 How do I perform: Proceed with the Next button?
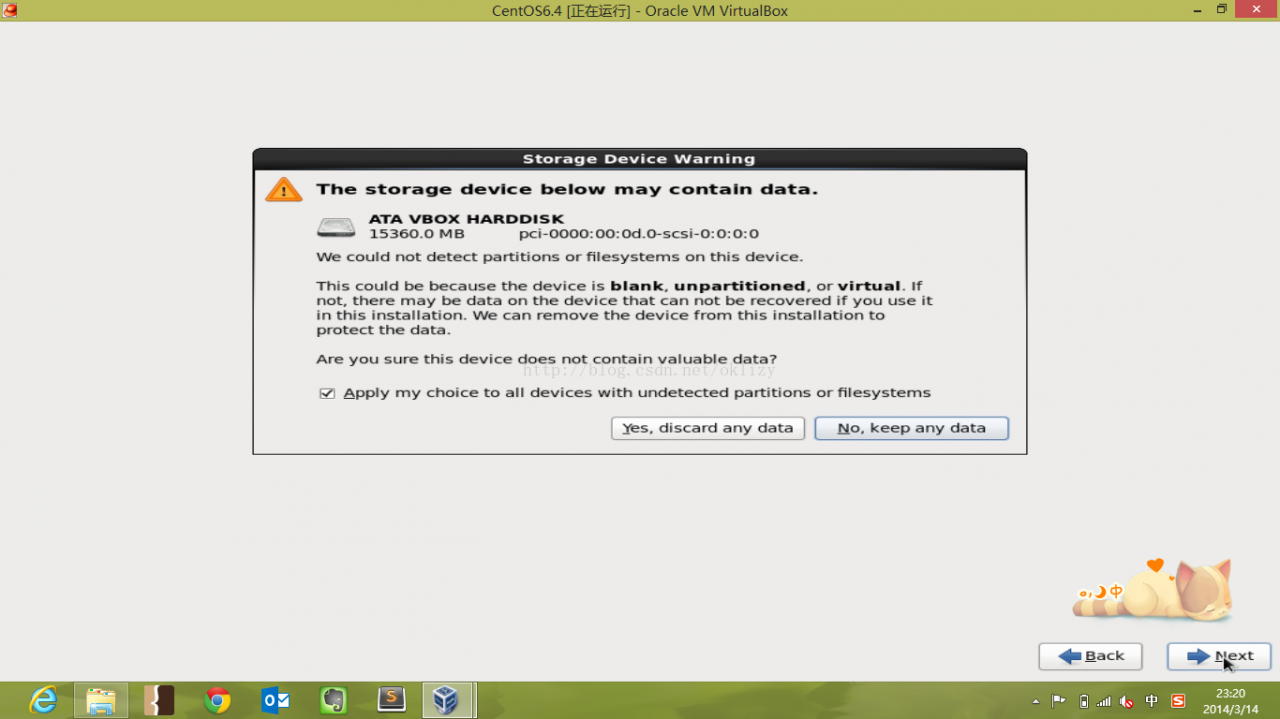pos(1219,656)
